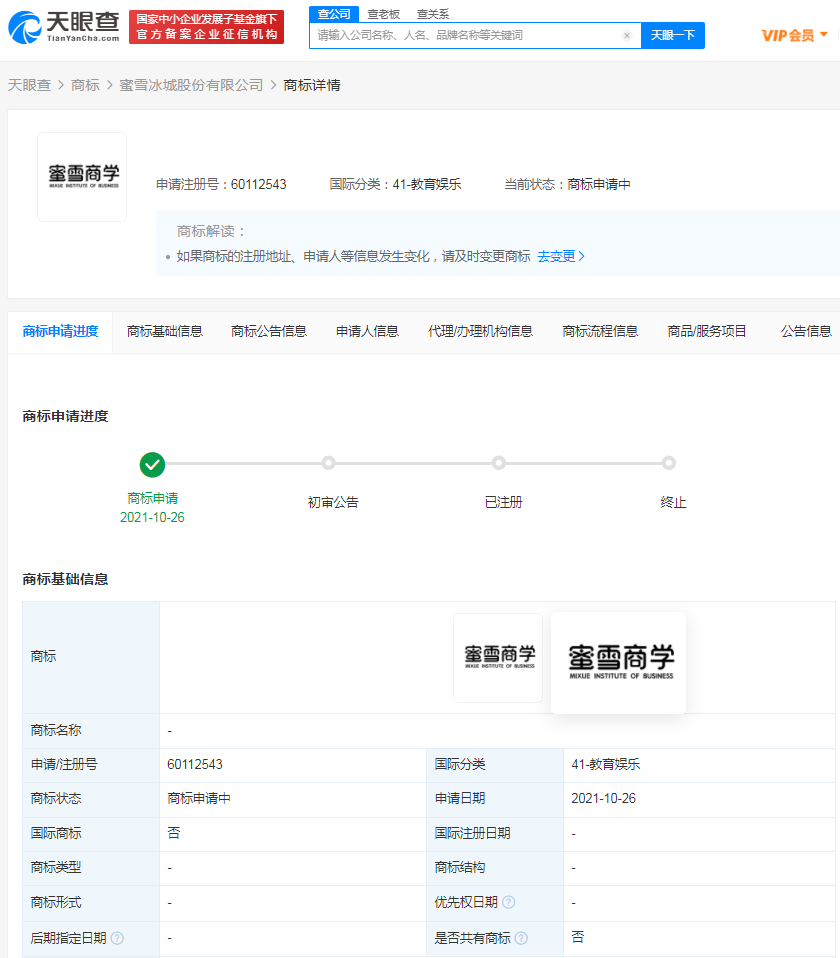The image size is (840, 958).
Task: Click the date under 商标申请 step
Action: coord(152,517)
